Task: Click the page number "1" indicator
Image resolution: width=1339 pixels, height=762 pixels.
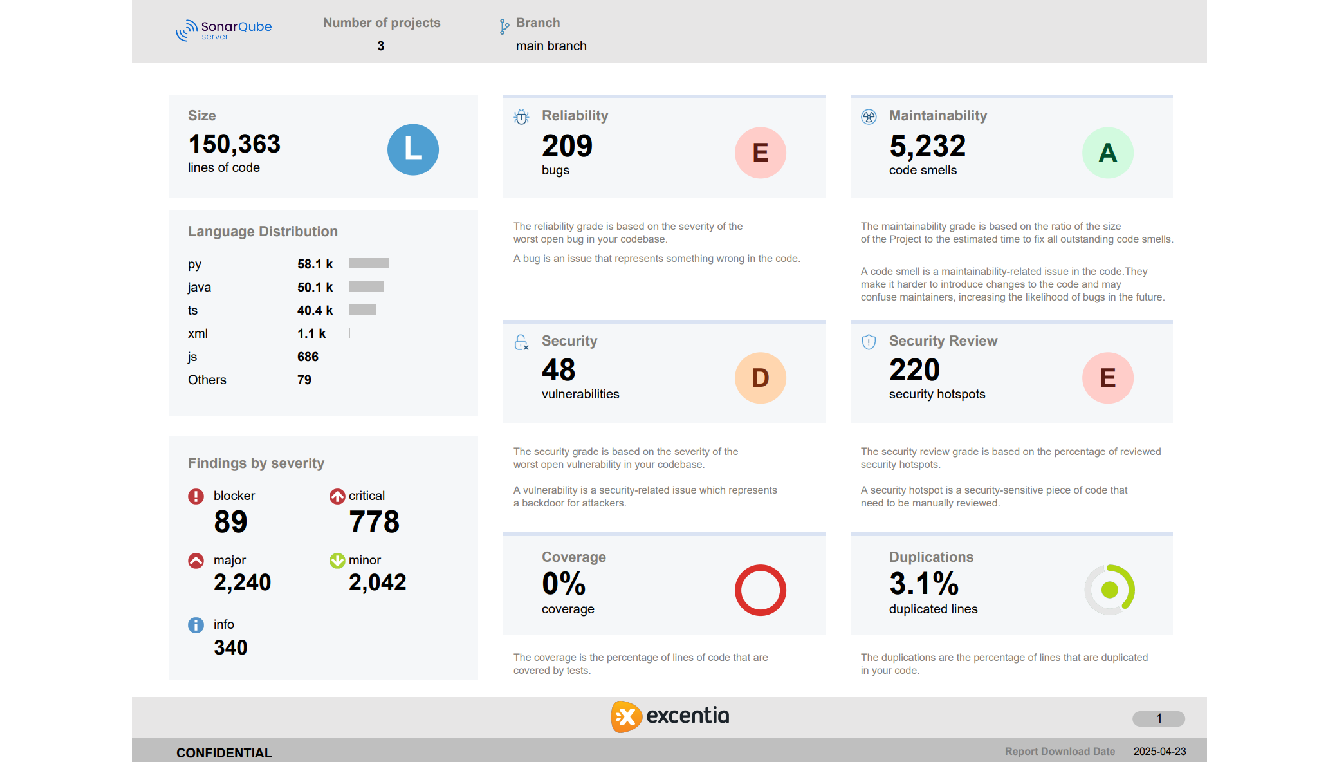Action: click(x=1158, y=718)
